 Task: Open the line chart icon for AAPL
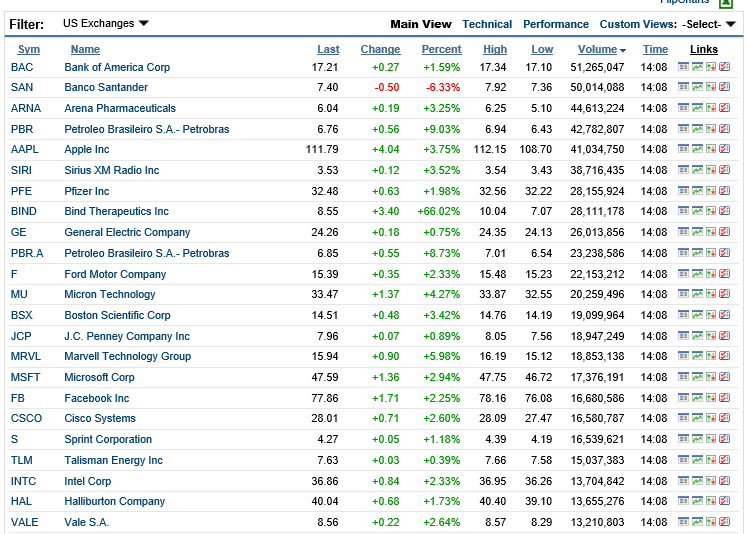tap(697, 149)
